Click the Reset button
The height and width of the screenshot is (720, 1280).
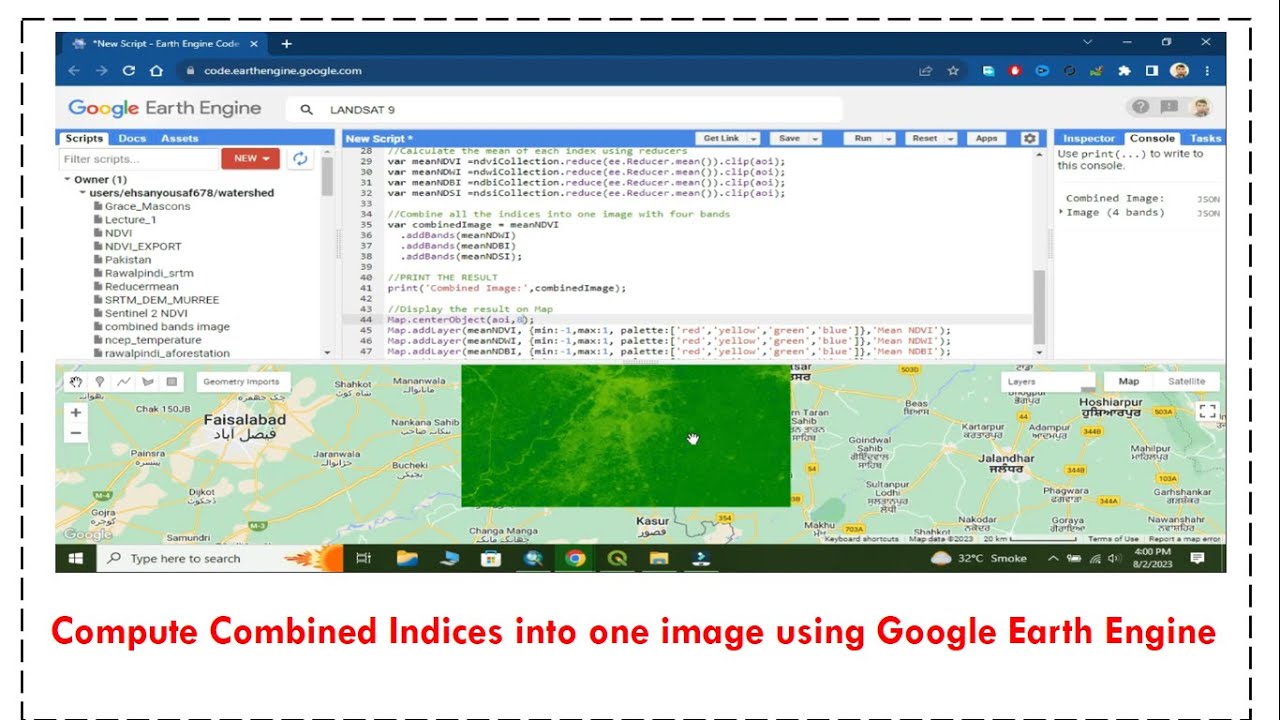(925, 139)
